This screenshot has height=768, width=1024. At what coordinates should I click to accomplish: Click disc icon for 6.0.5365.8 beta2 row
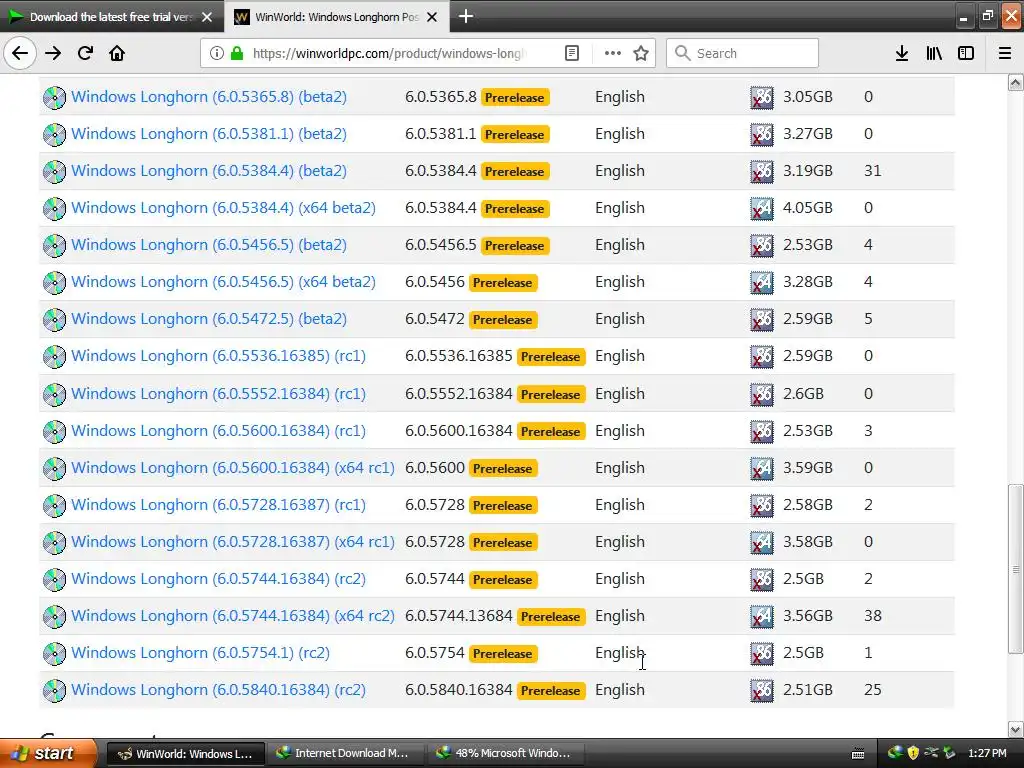(x=54, y=97)
